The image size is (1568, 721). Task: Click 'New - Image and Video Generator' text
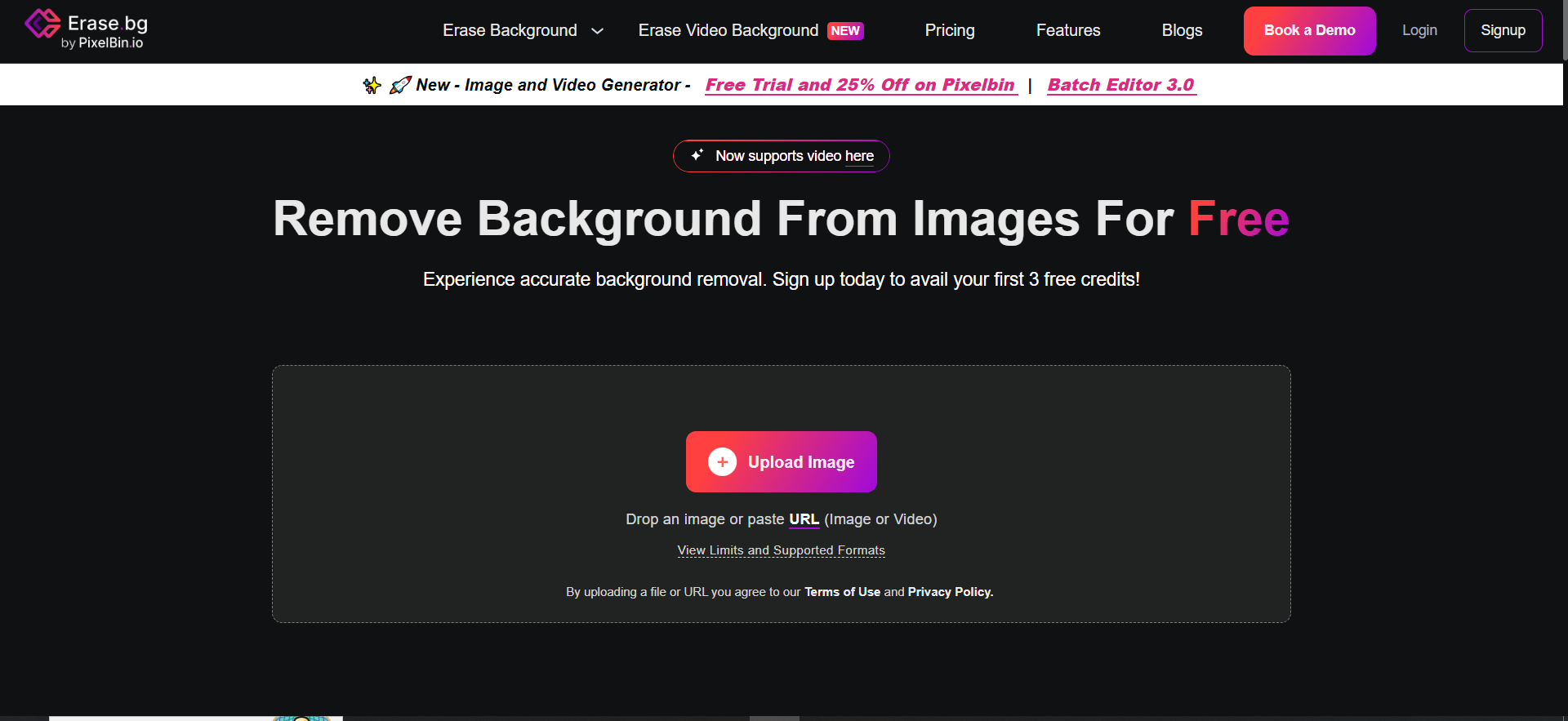[x=553, y=85]
